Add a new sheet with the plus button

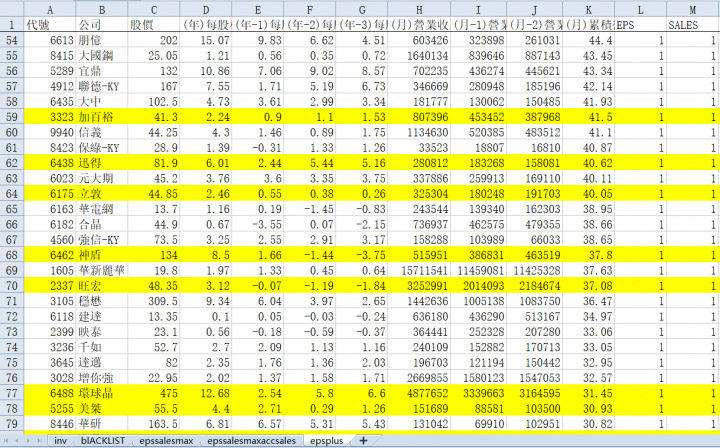click(x=363, y=441)
